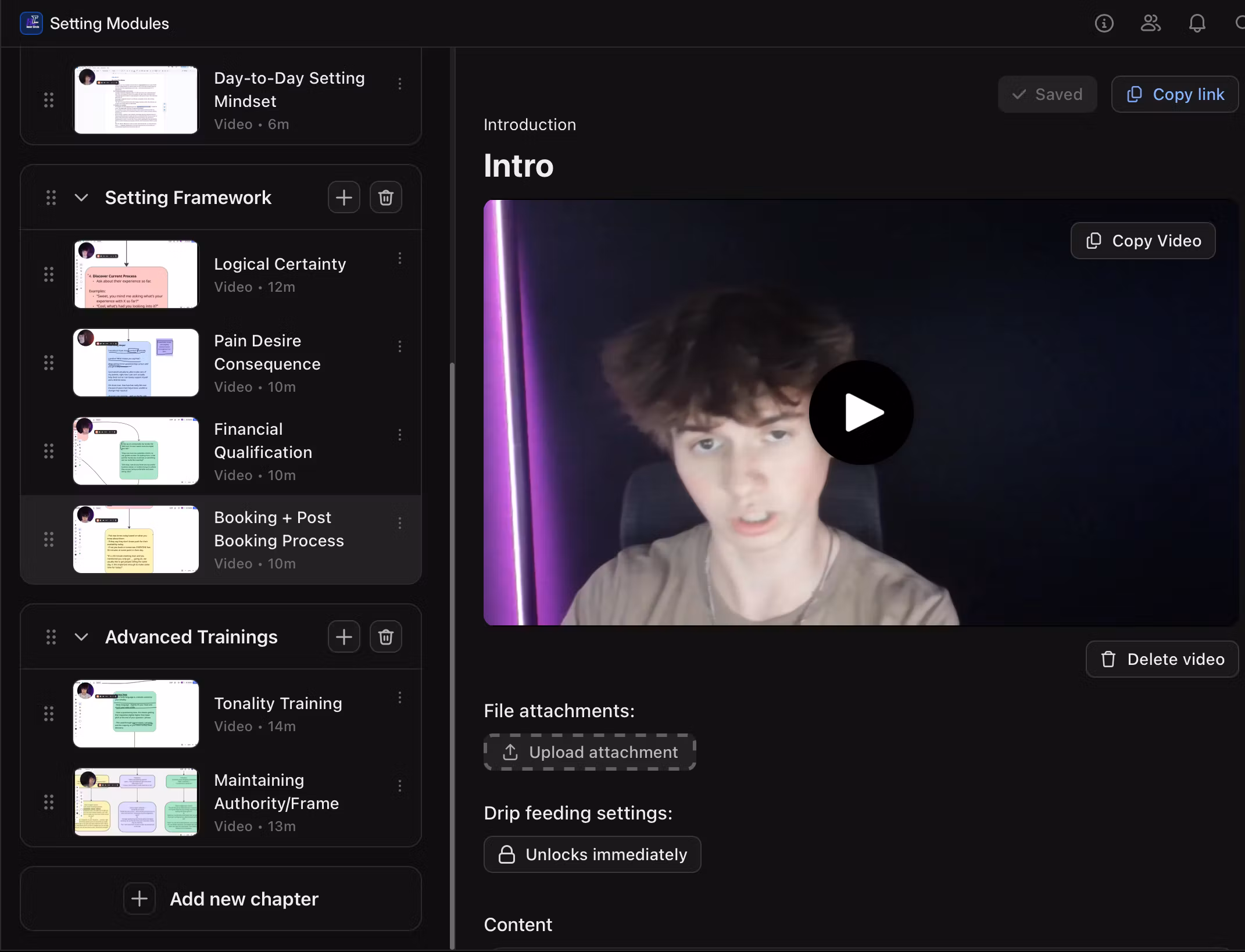Delete the Setting Framework chapter

click(386, 198)
